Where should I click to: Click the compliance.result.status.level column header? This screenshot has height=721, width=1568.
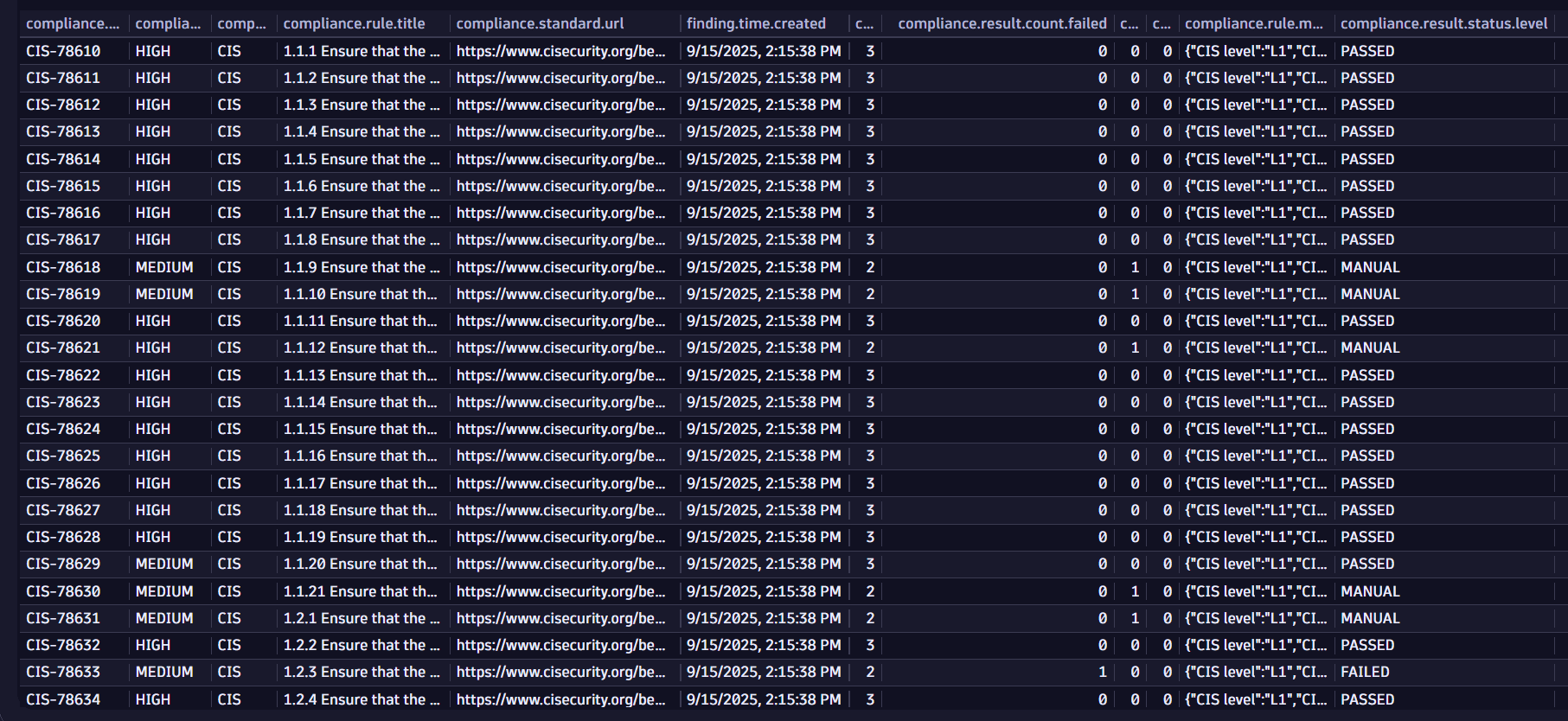tap(1443, 23)
